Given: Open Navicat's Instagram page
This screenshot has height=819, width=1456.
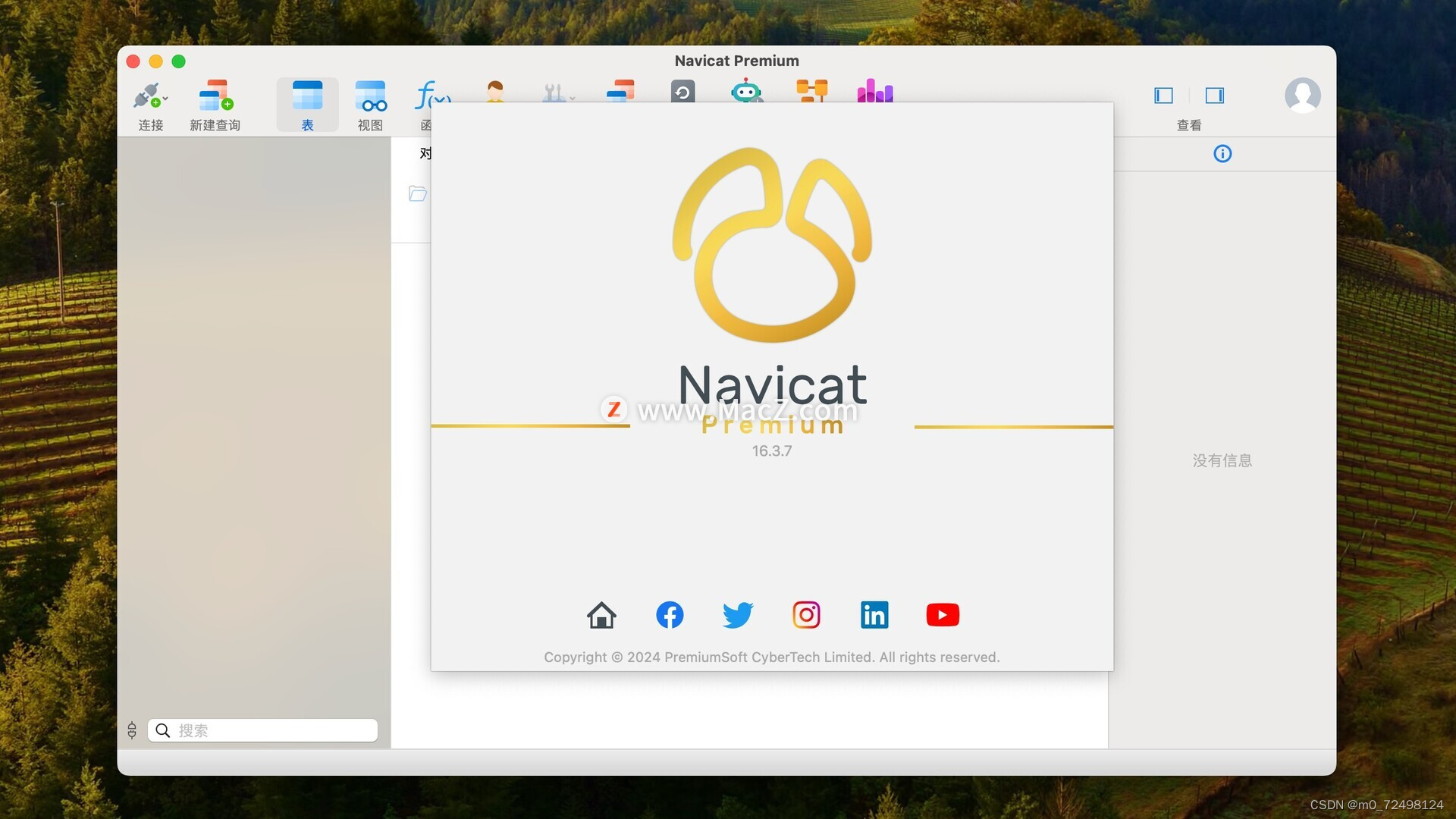Looking at the screenshot, I should point(806,615).
